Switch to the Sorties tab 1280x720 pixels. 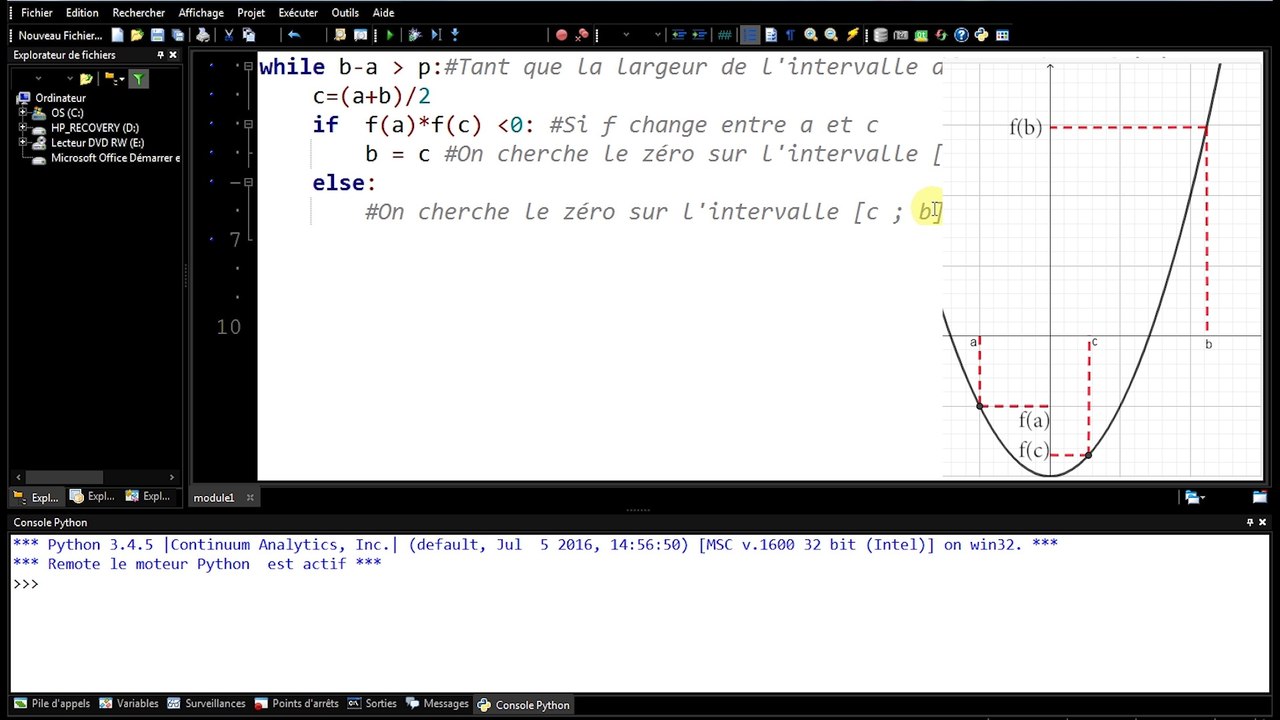(372, 704)
